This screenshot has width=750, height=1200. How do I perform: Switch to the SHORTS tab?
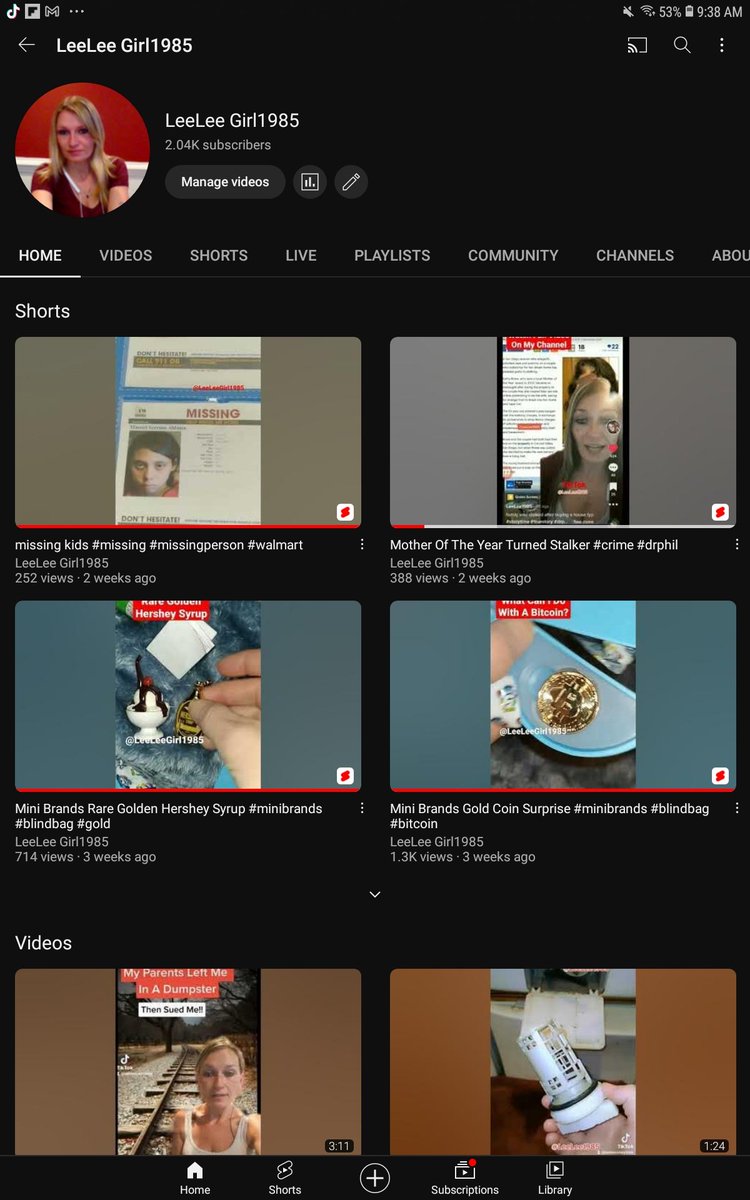[219, 256]
